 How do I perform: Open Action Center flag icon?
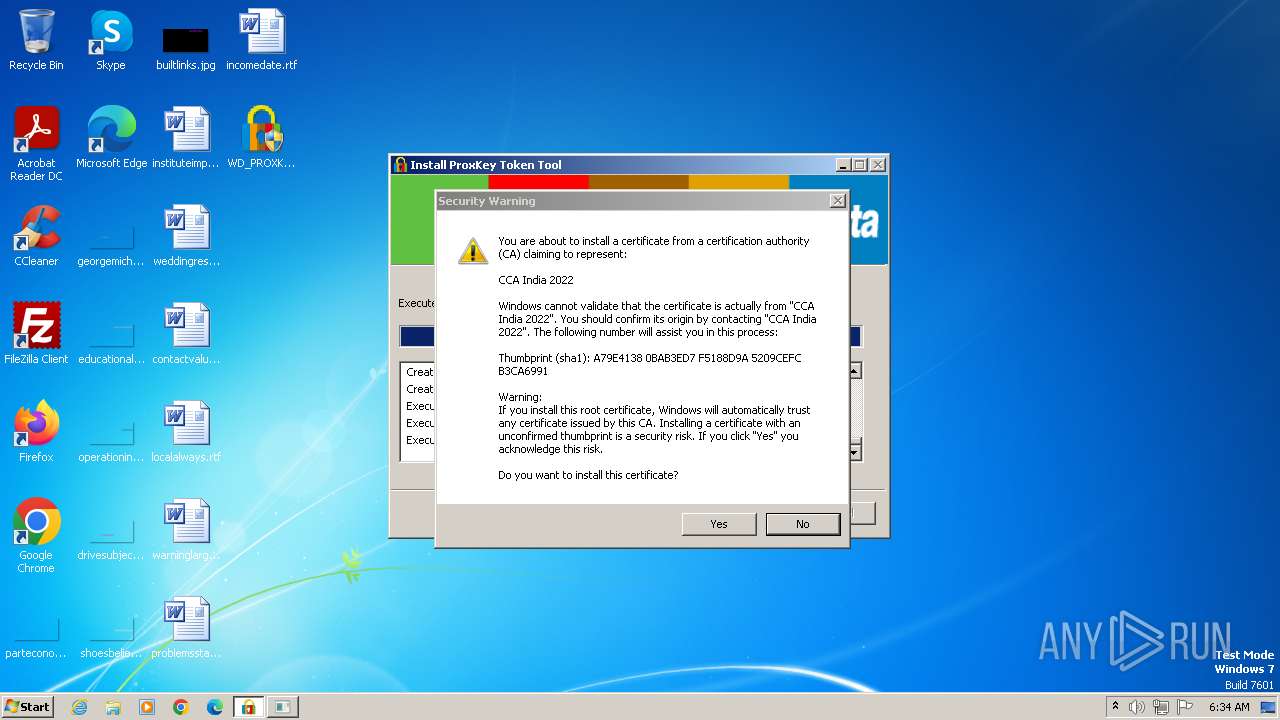pos(1185,707)
